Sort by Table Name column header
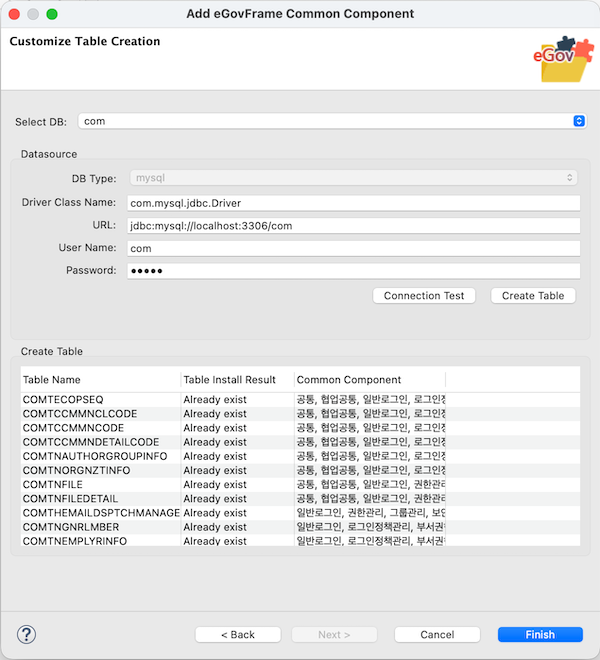The image size is (600, 660). click(100, 380)
